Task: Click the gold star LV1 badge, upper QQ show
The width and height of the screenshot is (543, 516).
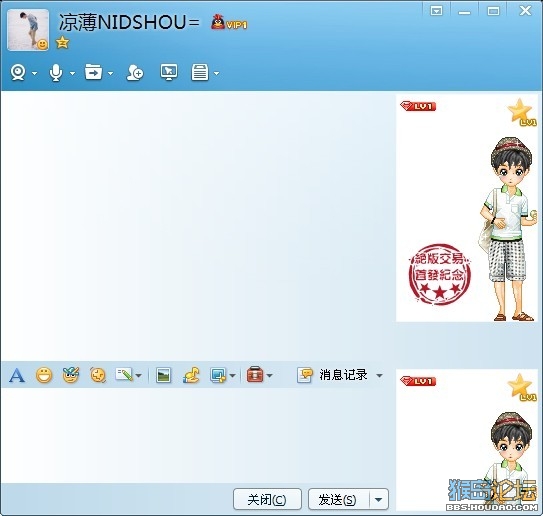Action: [x=522, y=112]
